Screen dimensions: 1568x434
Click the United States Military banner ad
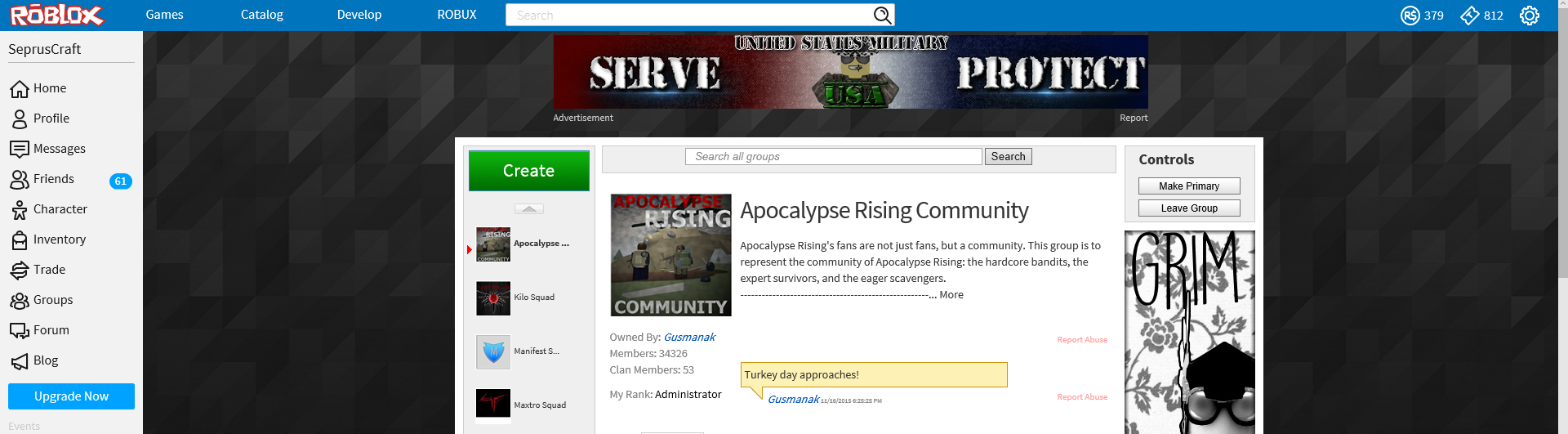[850, 72]
